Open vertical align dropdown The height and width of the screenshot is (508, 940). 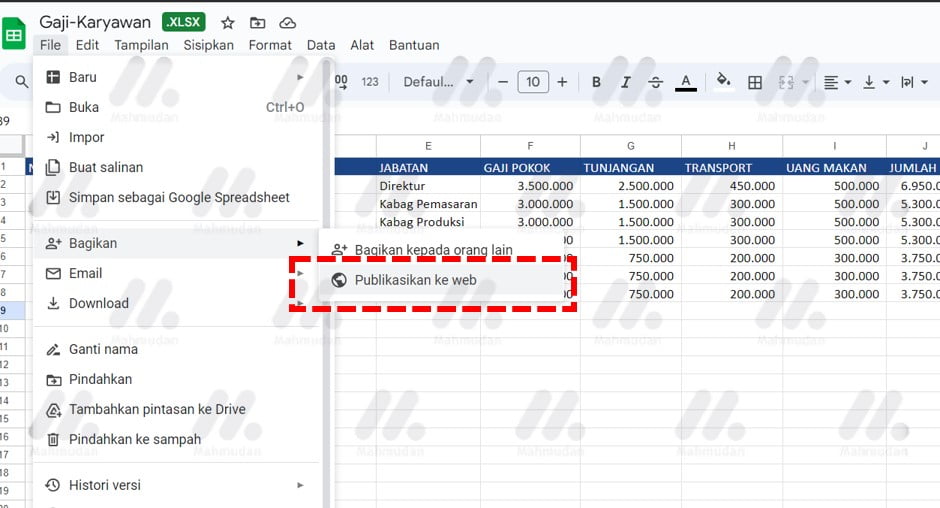coord(874,82)
